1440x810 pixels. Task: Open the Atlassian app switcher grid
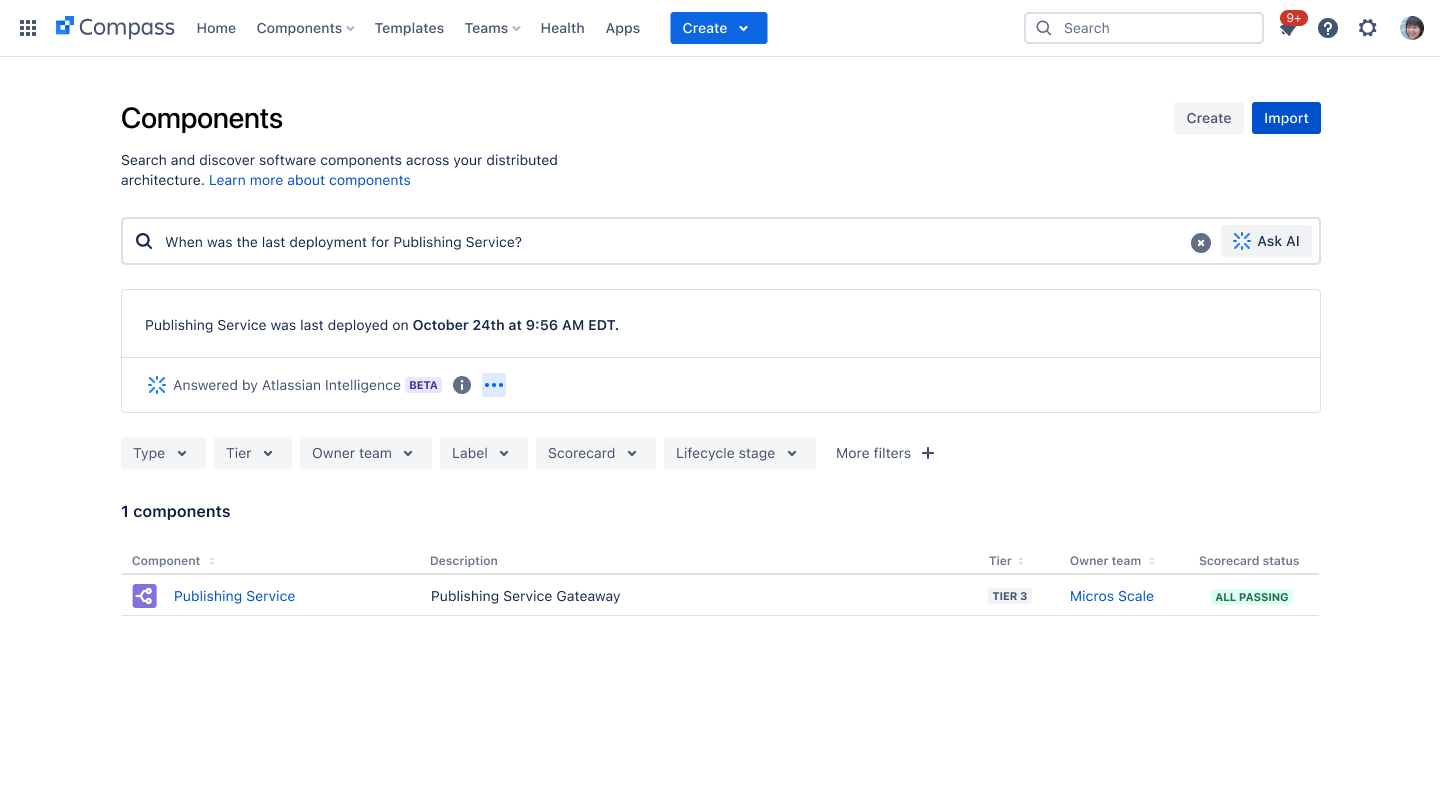(27, 27)
